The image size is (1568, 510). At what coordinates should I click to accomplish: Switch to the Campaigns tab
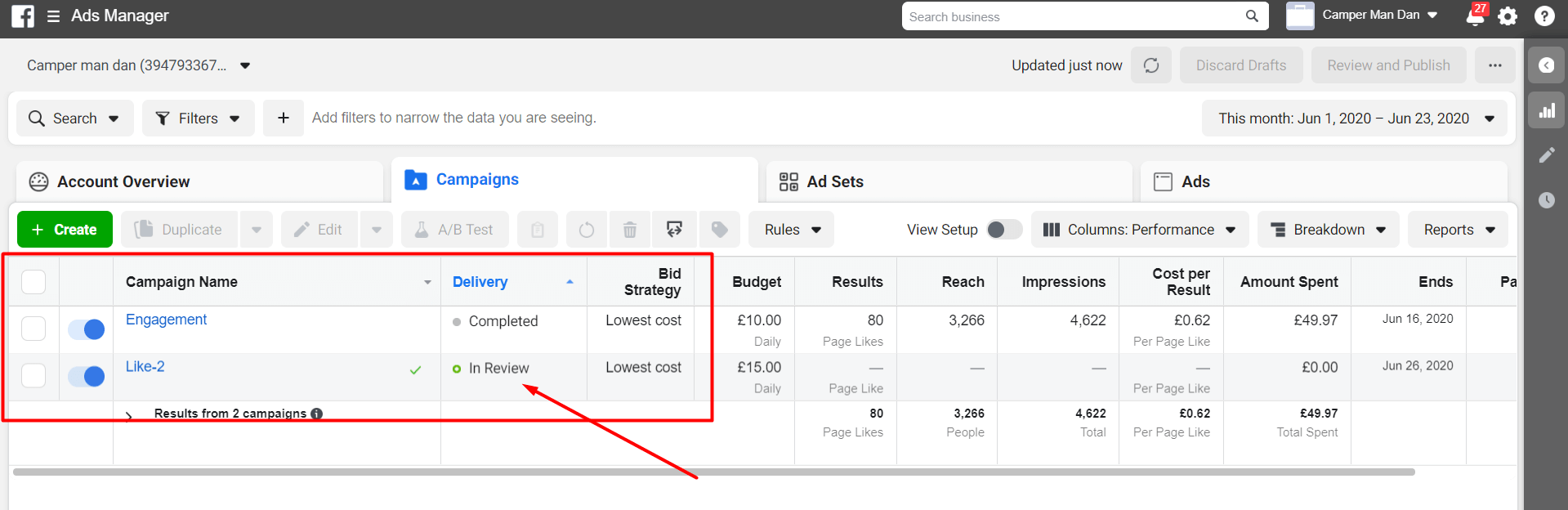click(574, 180)
